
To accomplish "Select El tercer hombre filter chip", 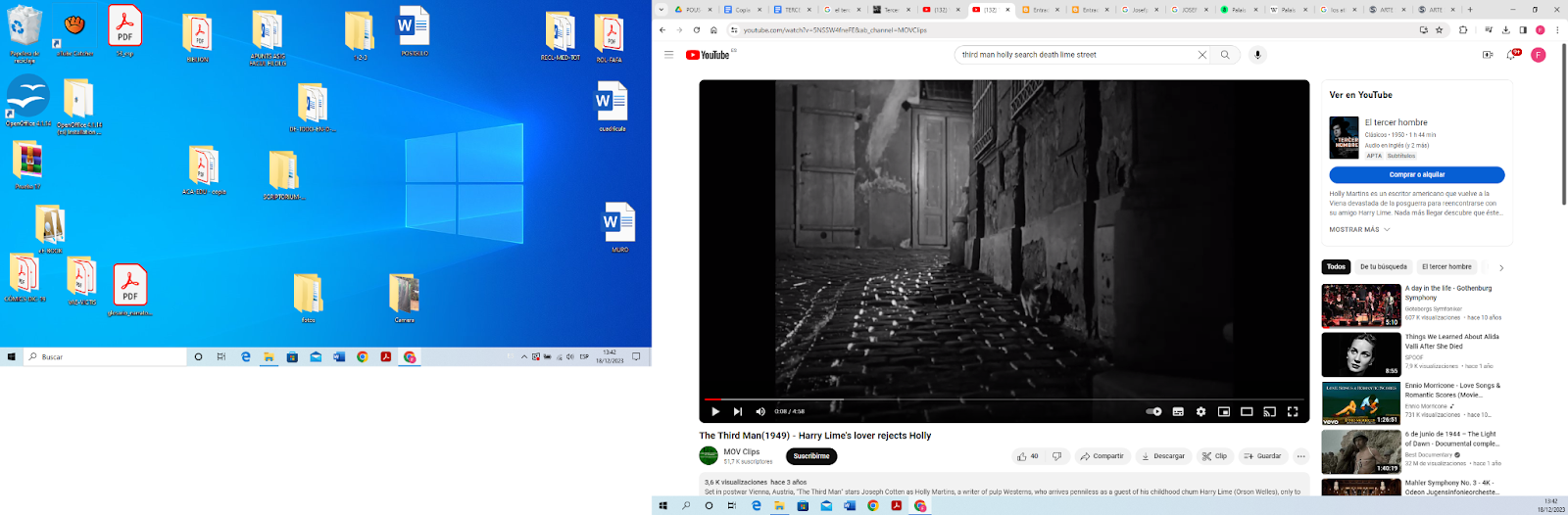I will [1446, 266].
